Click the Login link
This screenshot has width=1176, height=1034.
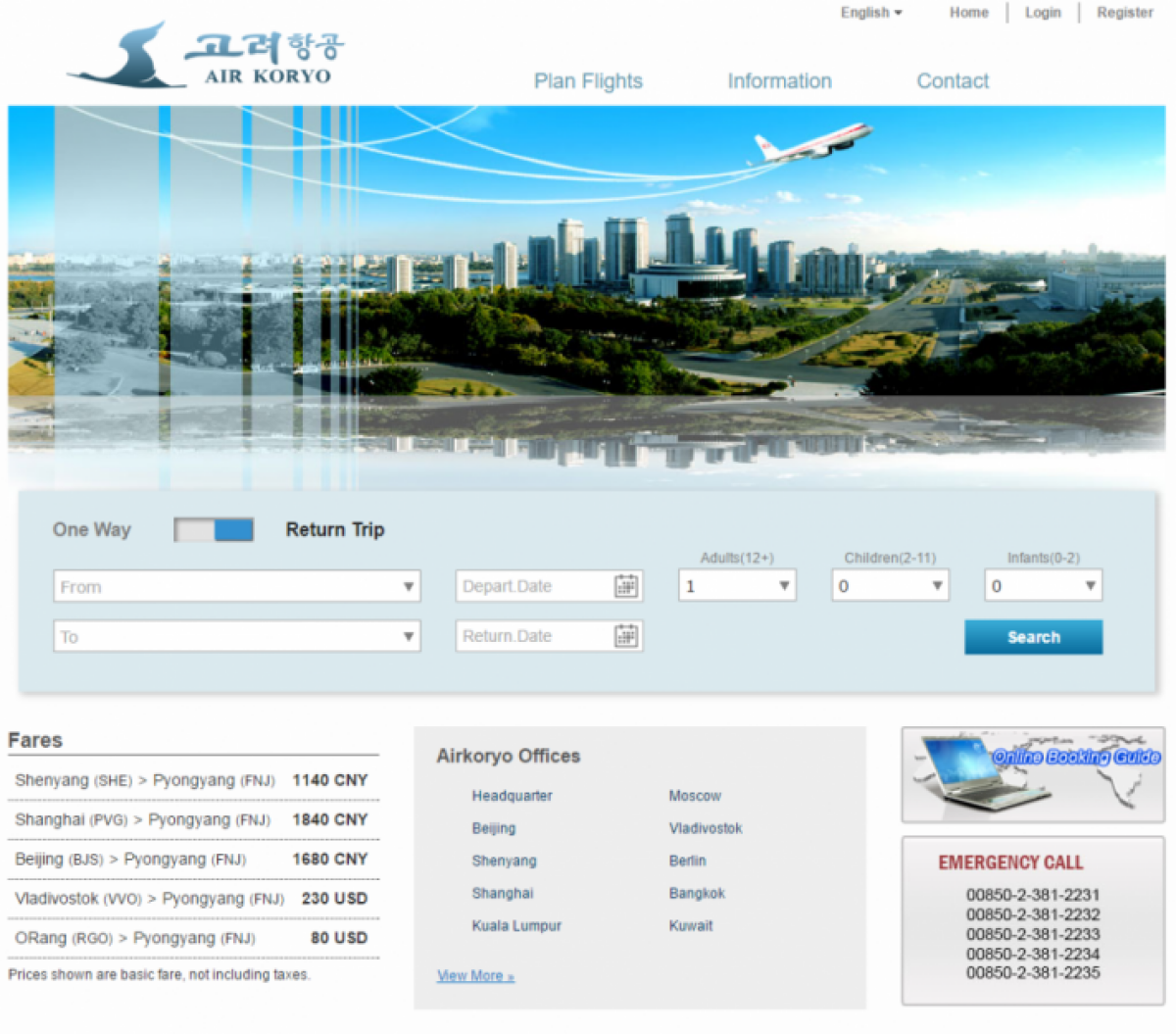click(1043, 13)
